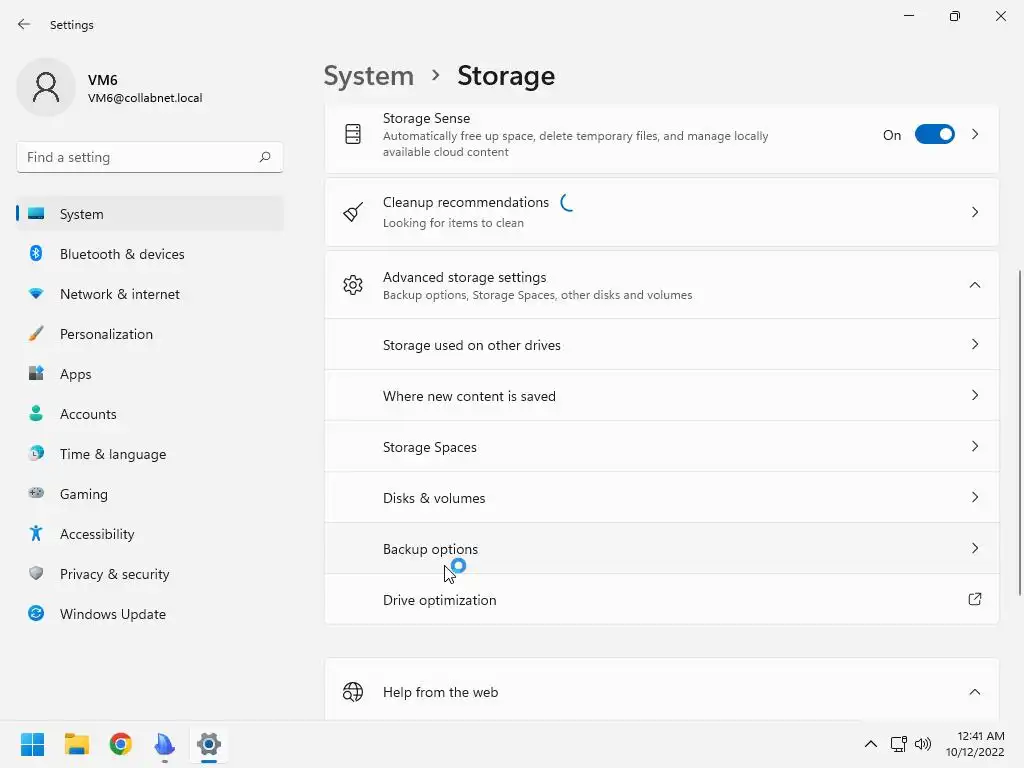Collapse the Help from the web section

point(974,692)
